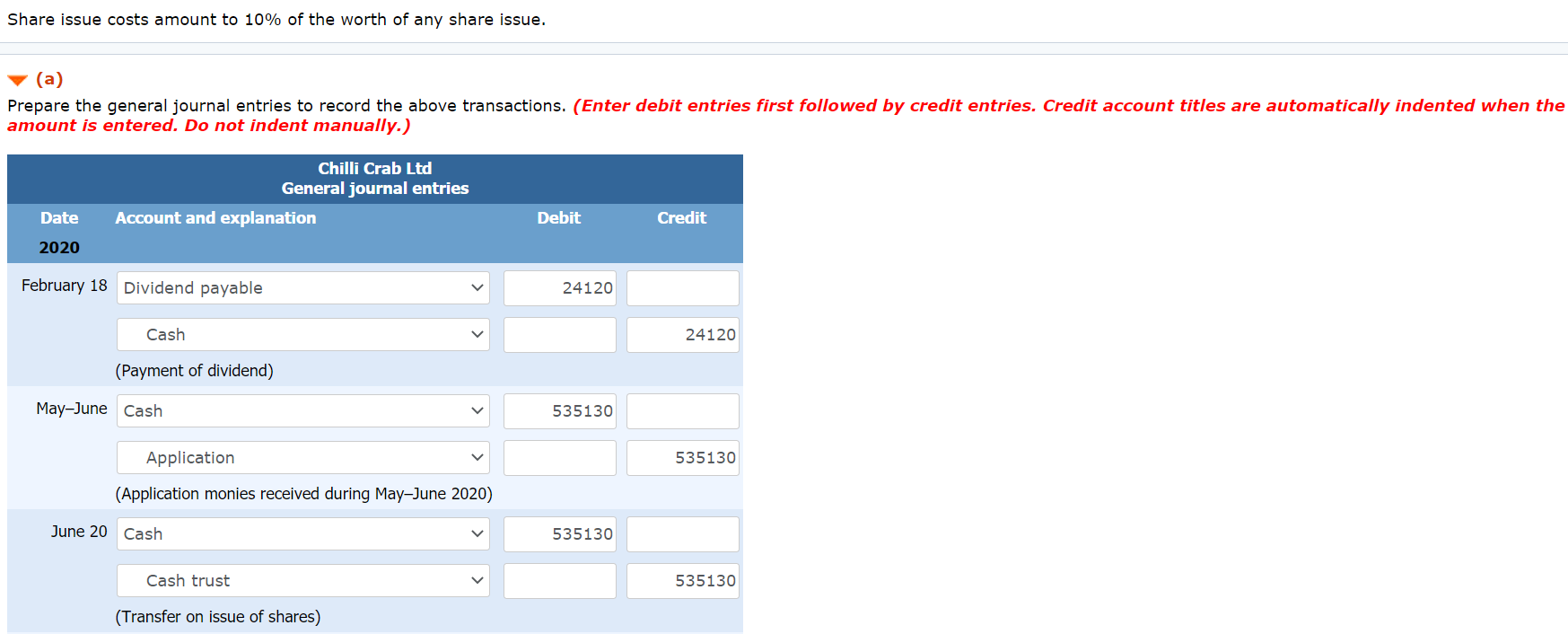Click the empty credit field for June 20 Cash
Viewport: 1568px width, 634px height.
[683, 533]
